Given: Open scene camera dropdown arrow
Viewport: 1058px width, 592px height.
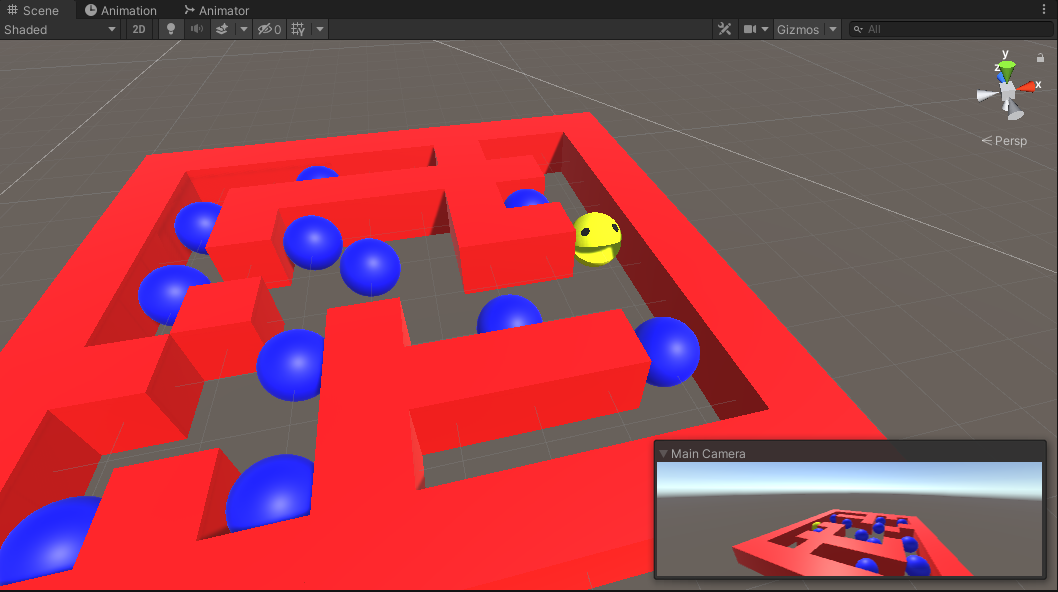Looking at the screenshot, I should pyautogui.click(x=765, y=29).
